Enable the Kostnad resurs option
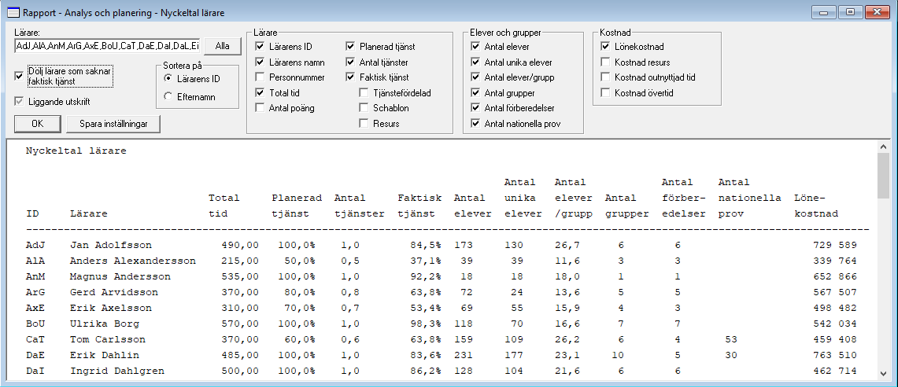 coord(605,62)
